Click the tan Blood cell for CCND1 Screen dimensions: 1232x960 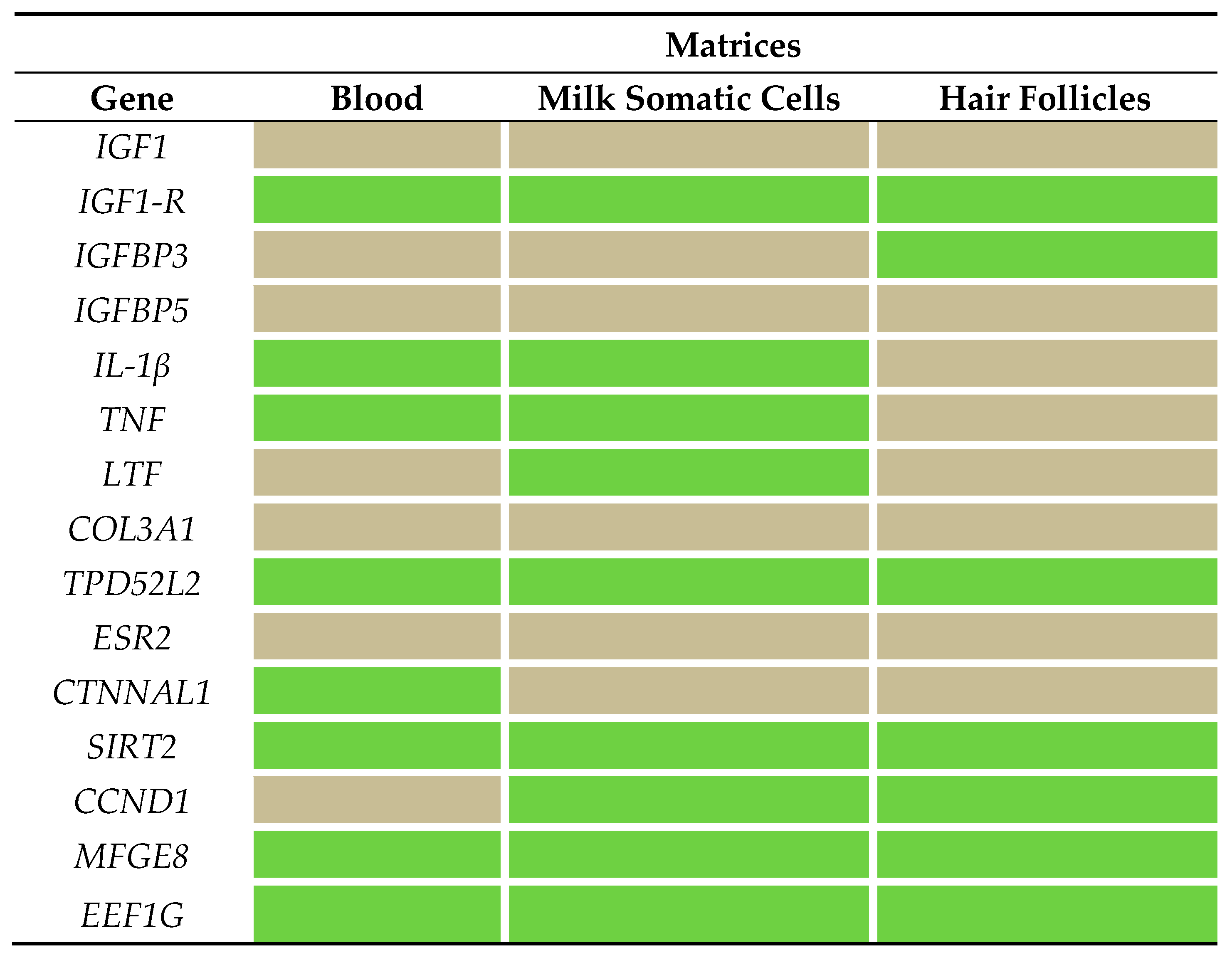point(377,800)
